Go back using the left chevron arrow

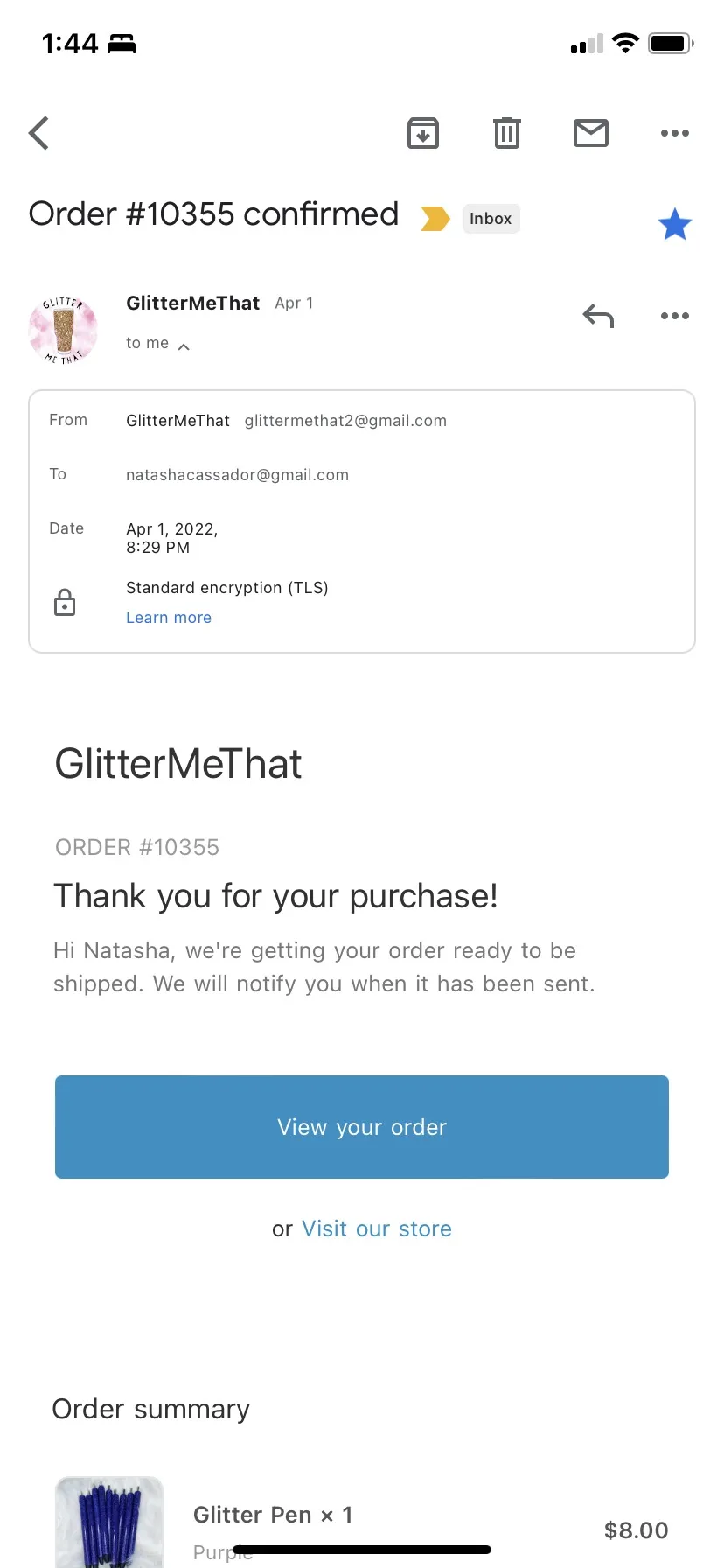coord(38,133)
